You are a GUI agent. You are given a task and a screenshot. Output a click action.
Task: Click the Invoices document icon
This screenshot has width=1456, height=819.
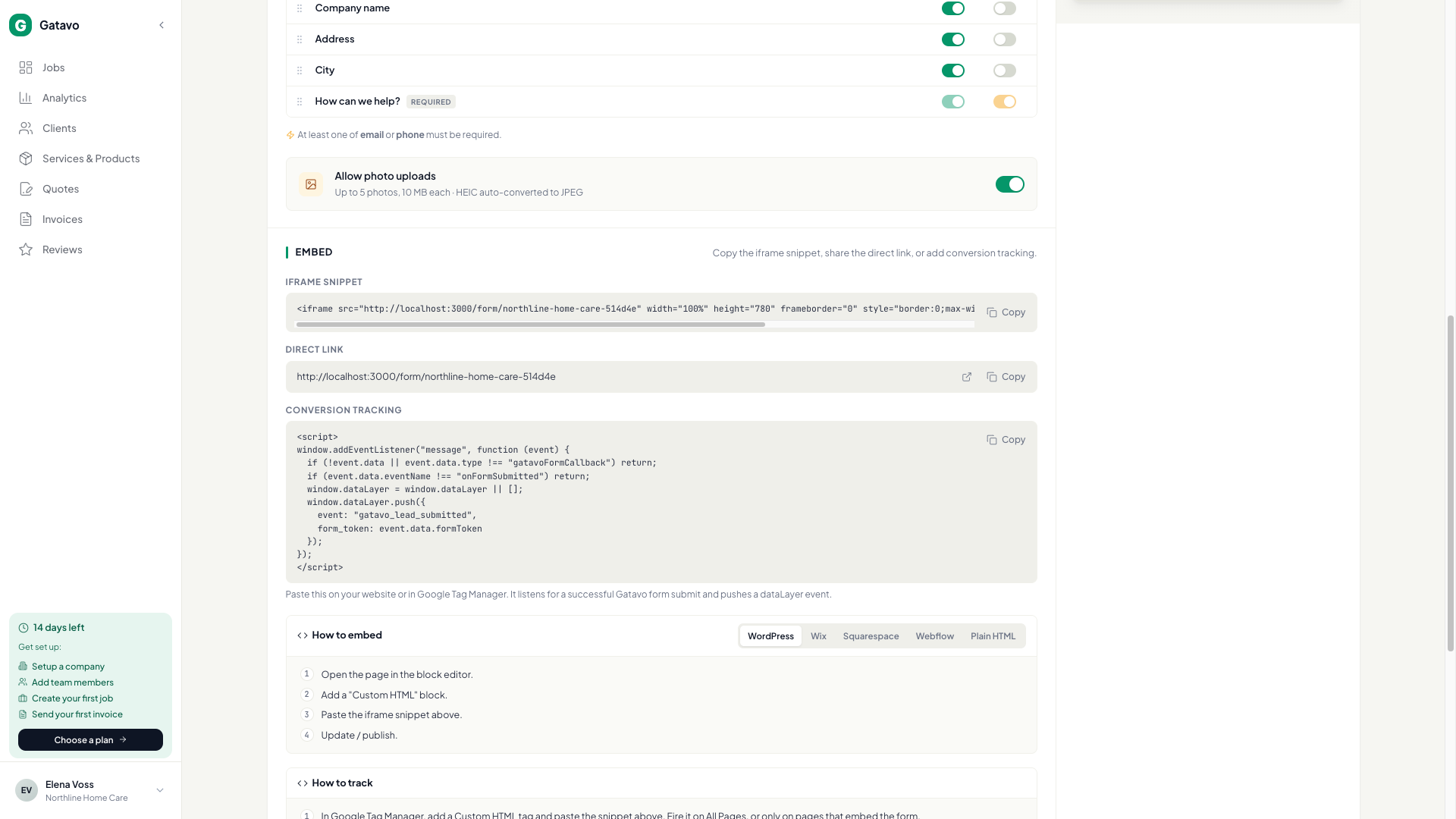tap(26, 219)
